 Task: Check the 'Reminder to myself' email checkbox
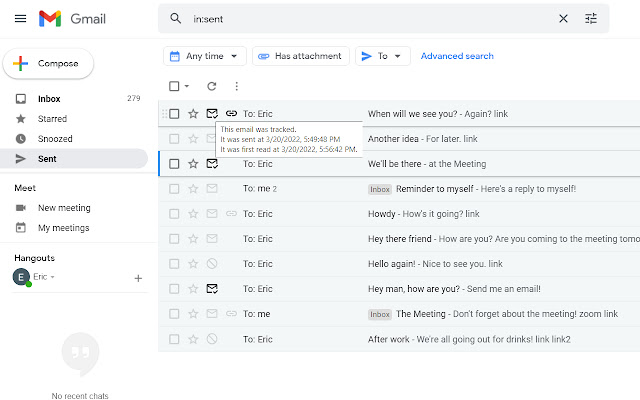(174, 189)
